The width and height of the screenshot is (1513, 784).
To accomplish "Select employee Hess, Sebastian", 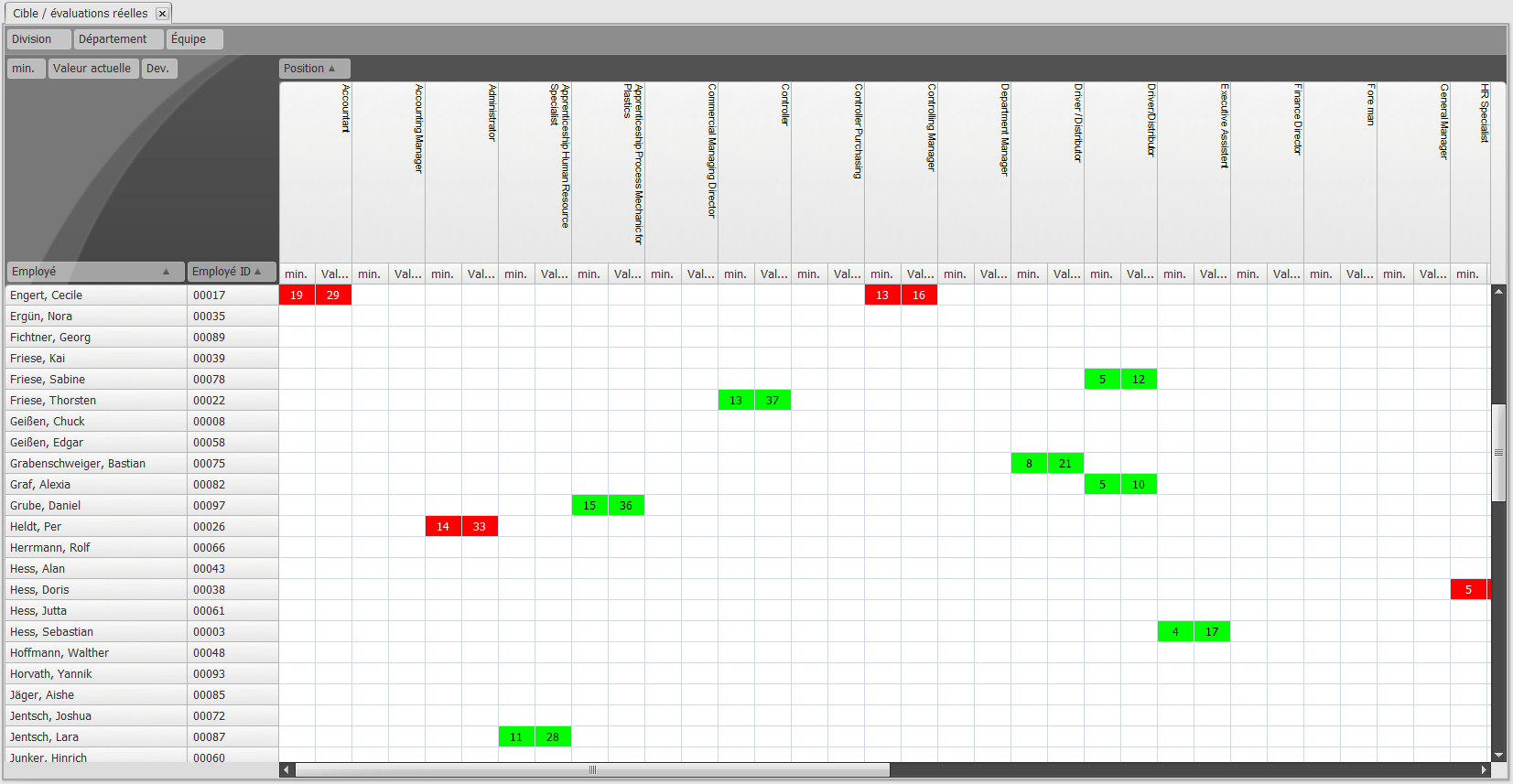I will (x=96, y=632).
